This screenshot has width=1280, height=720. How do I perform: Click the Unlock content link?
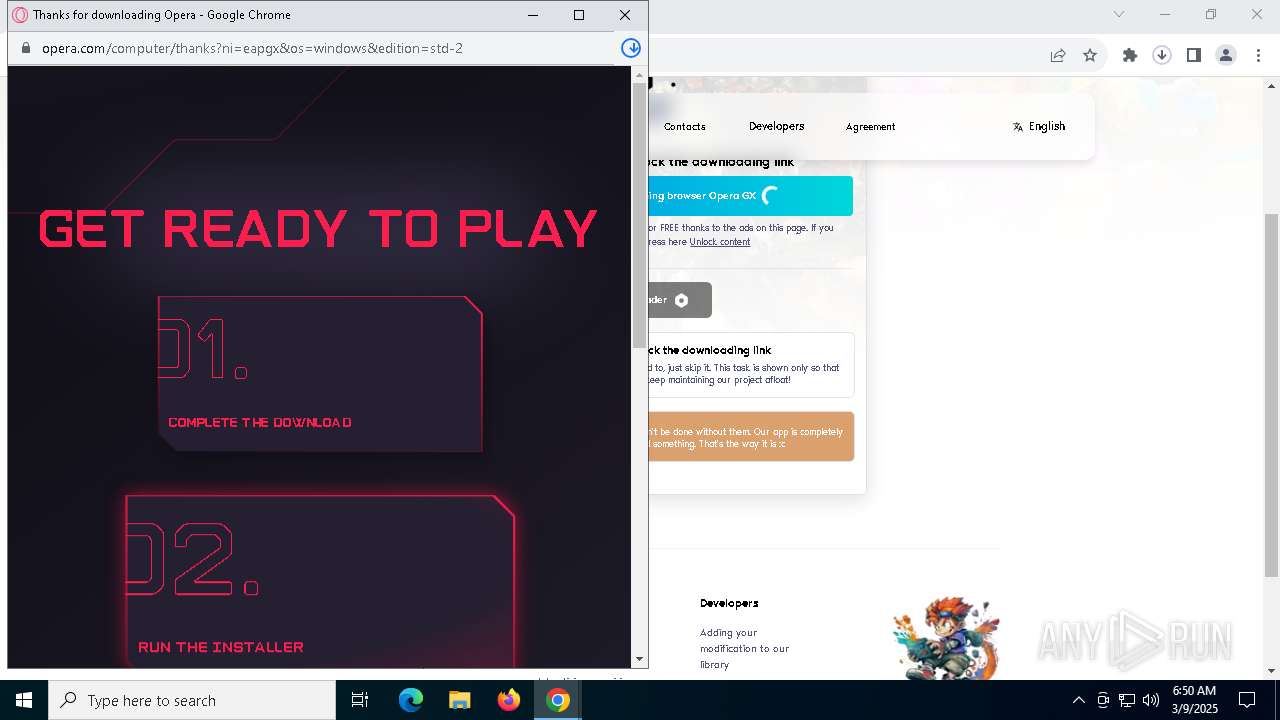[720, 242]
